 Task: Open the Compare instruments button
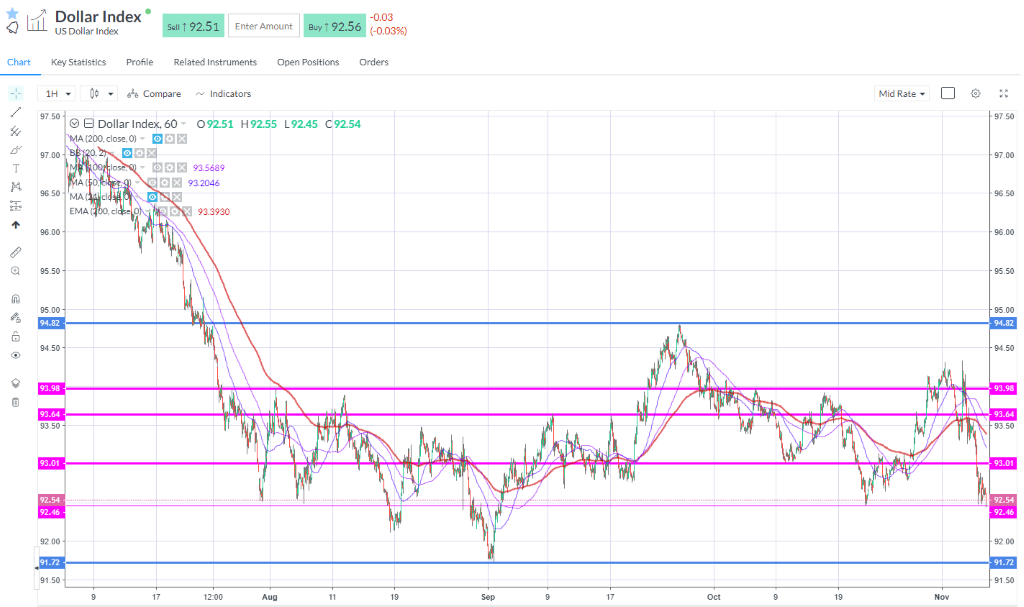[x=154, y=93]
